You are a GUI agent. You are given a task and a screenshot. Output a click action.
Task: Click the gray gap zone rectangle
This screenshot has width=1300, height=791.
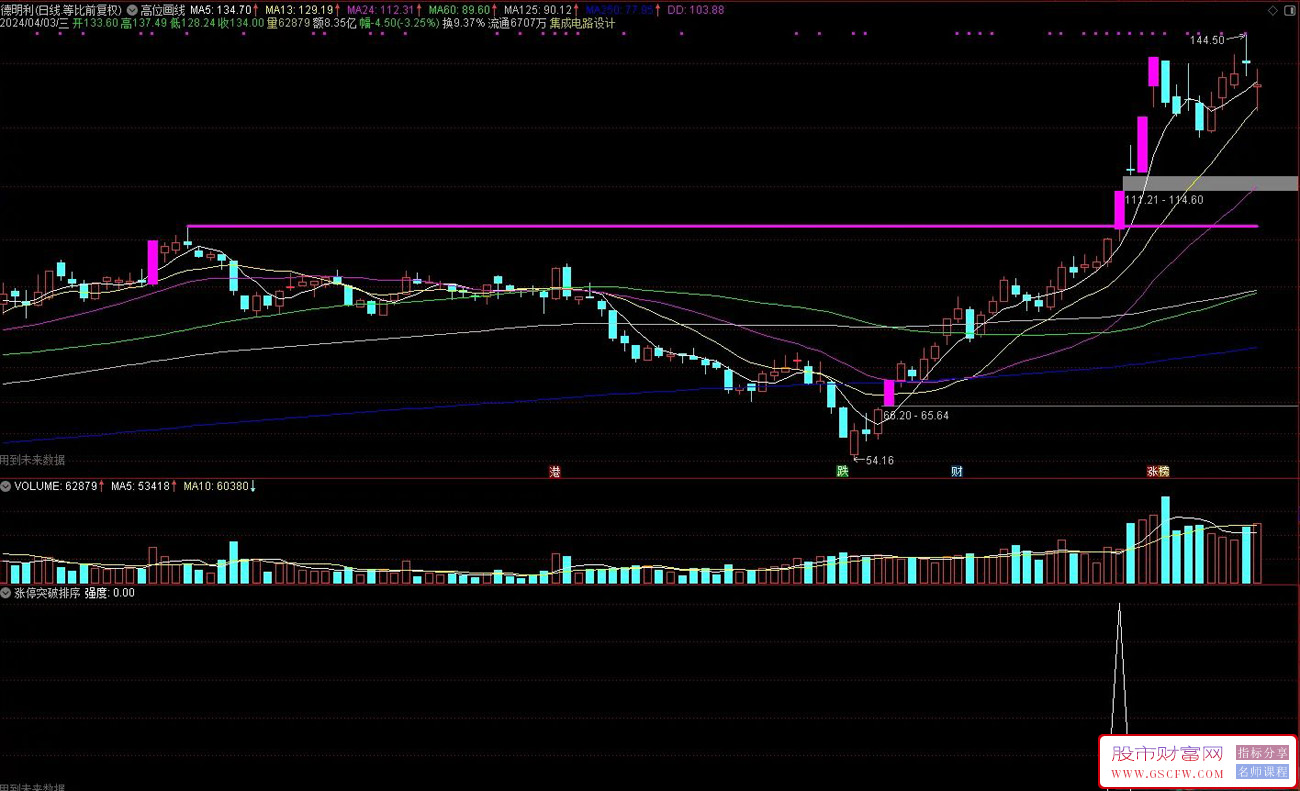1210,183
